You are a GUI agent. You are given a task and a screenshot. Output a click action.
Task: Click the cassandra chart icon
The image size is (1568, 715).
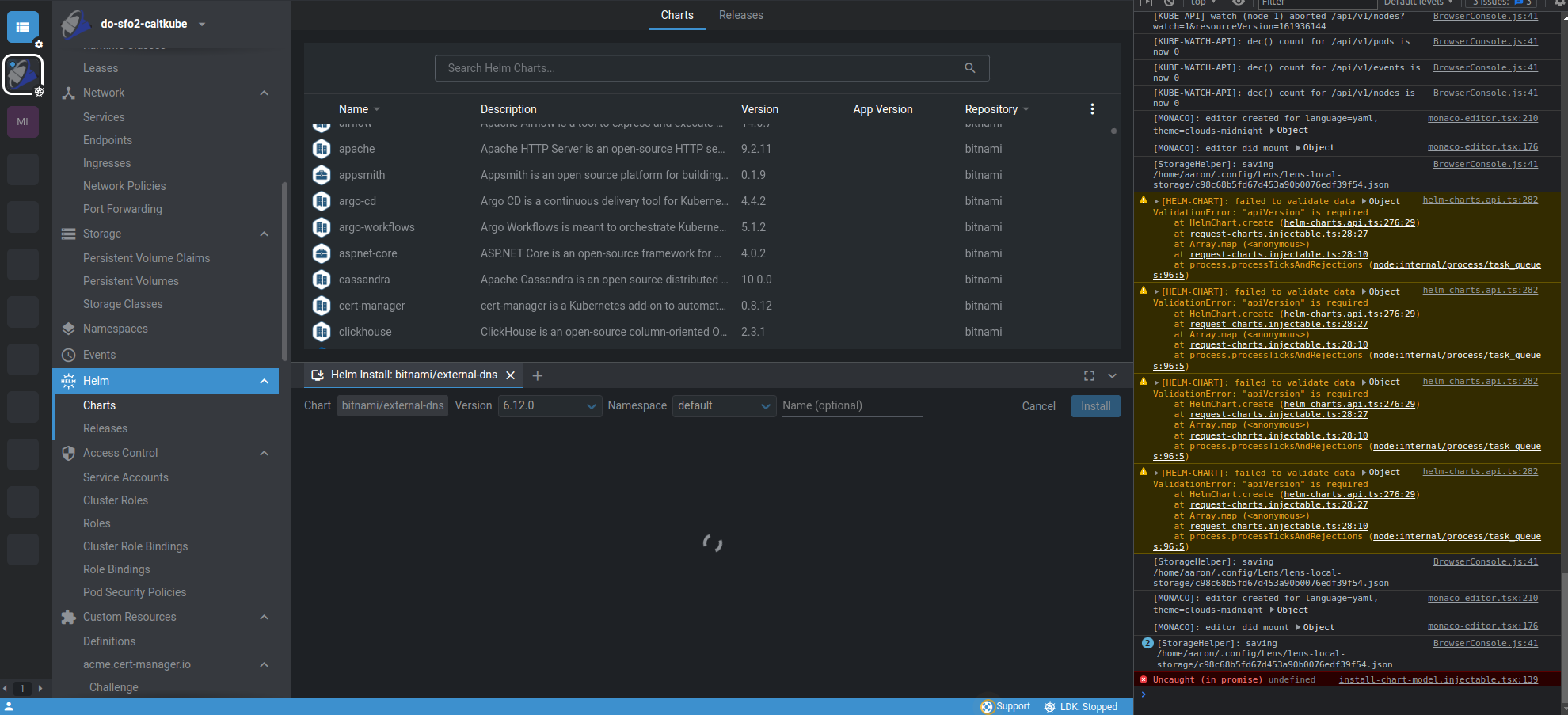point(322,280)
